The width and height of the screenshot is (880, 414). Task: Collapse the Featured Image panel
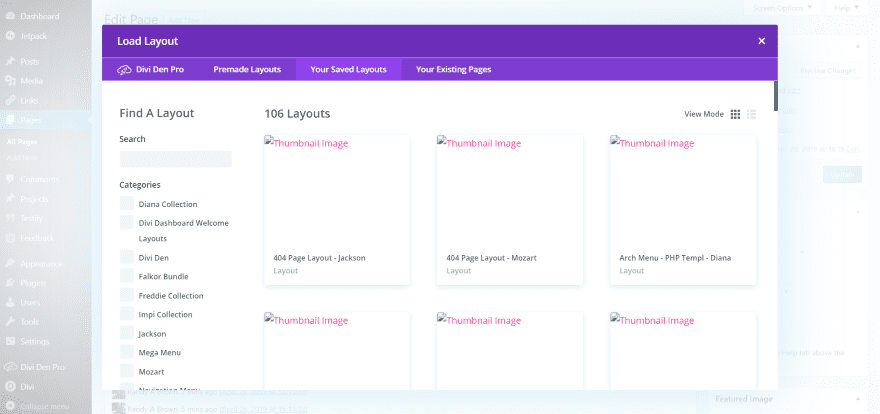(858, 398)
